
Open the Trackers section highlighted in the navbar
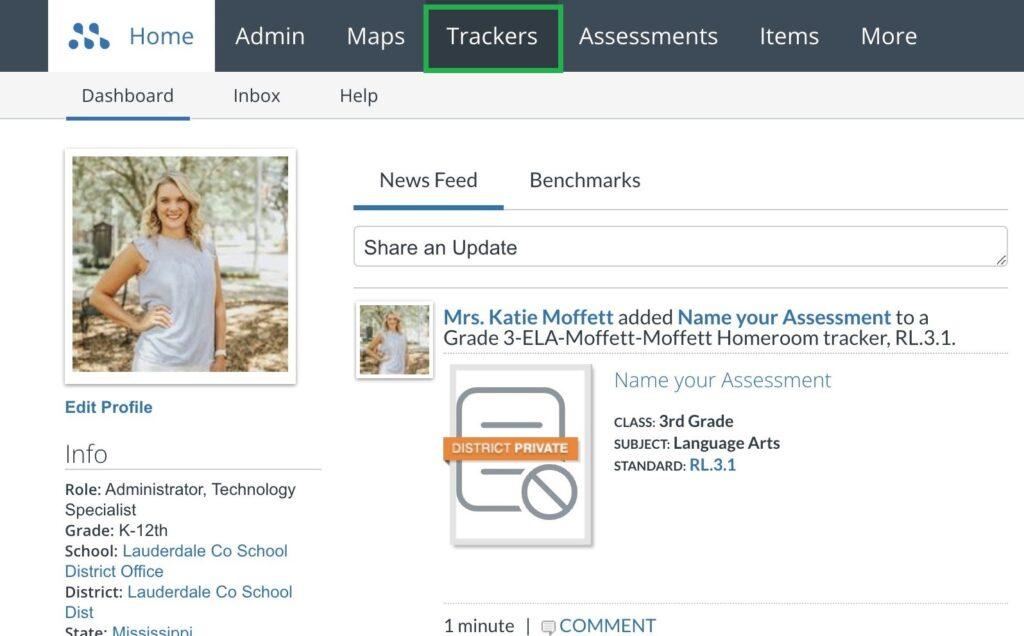[x=492, y=36]
